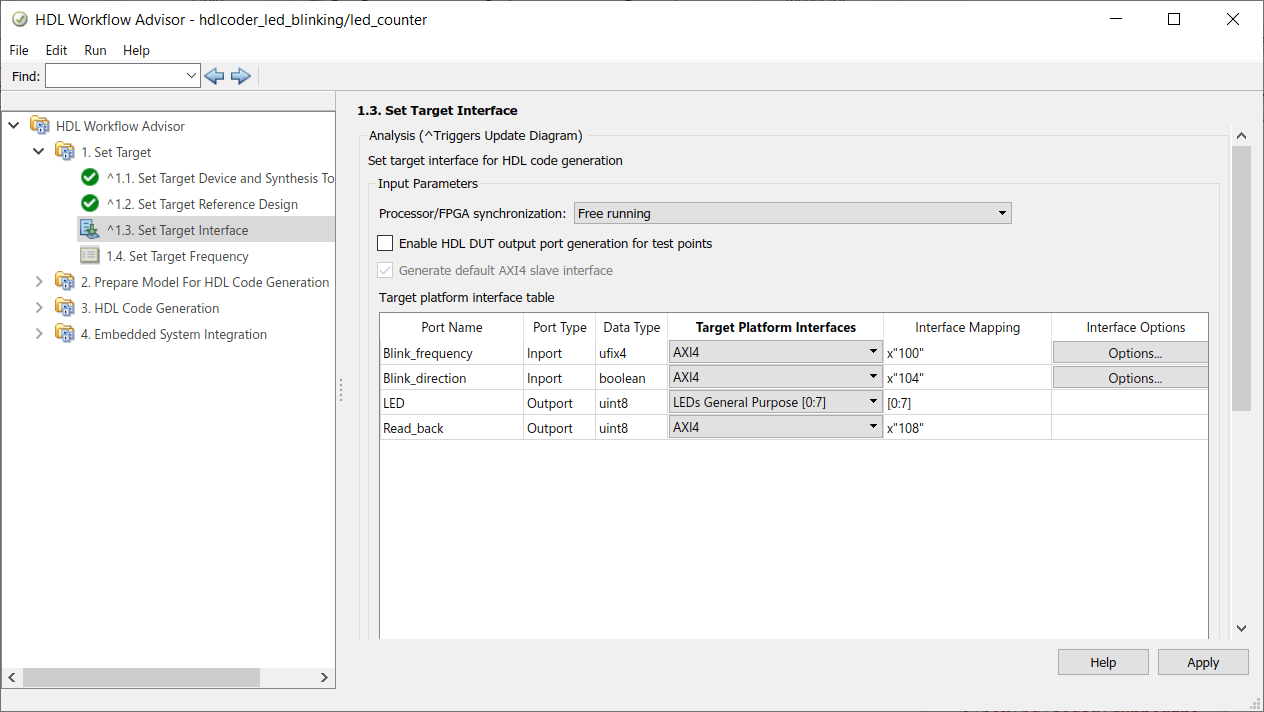This screenshot has height=712, width=1264.
Task: Click the back arrow next to Find
Action: pos(214,76)
